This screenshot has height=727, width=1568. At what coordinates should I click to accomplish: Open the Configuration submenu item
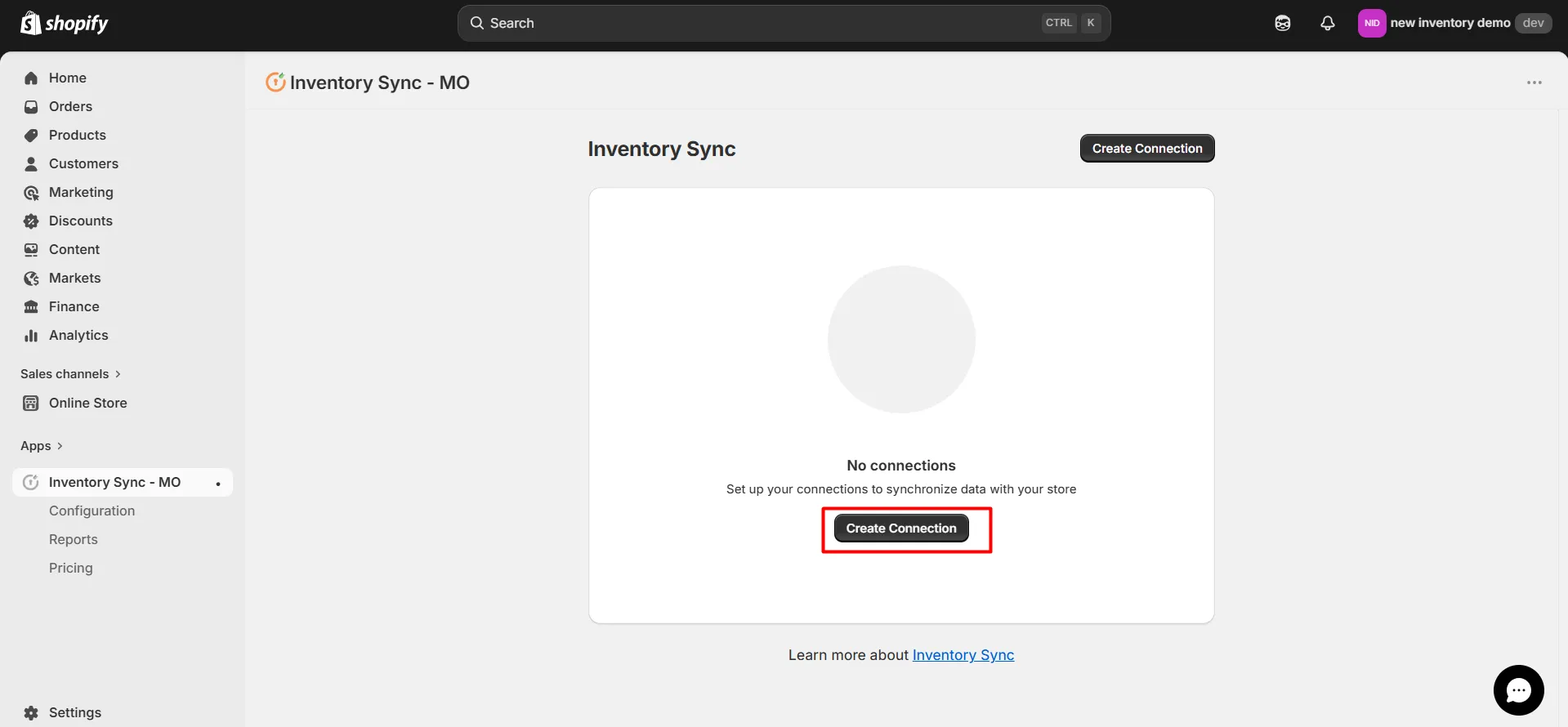[x=92, y=511]
